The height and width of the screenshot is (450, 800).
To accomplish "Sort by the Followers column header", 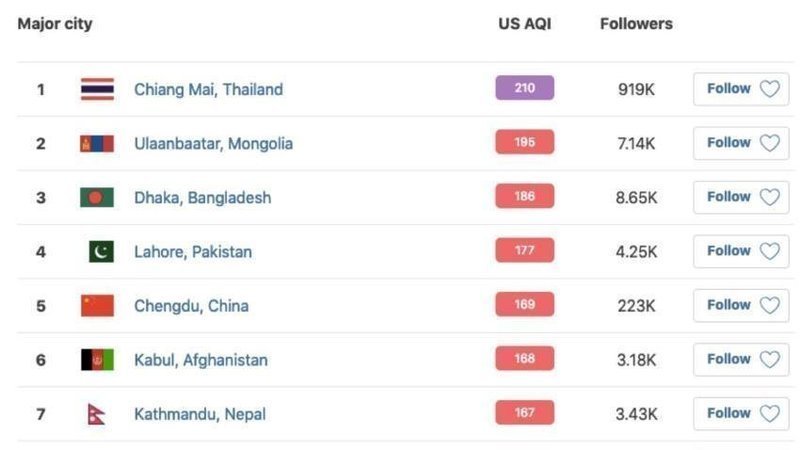I will pyautogui.click(x=636, y=24).
